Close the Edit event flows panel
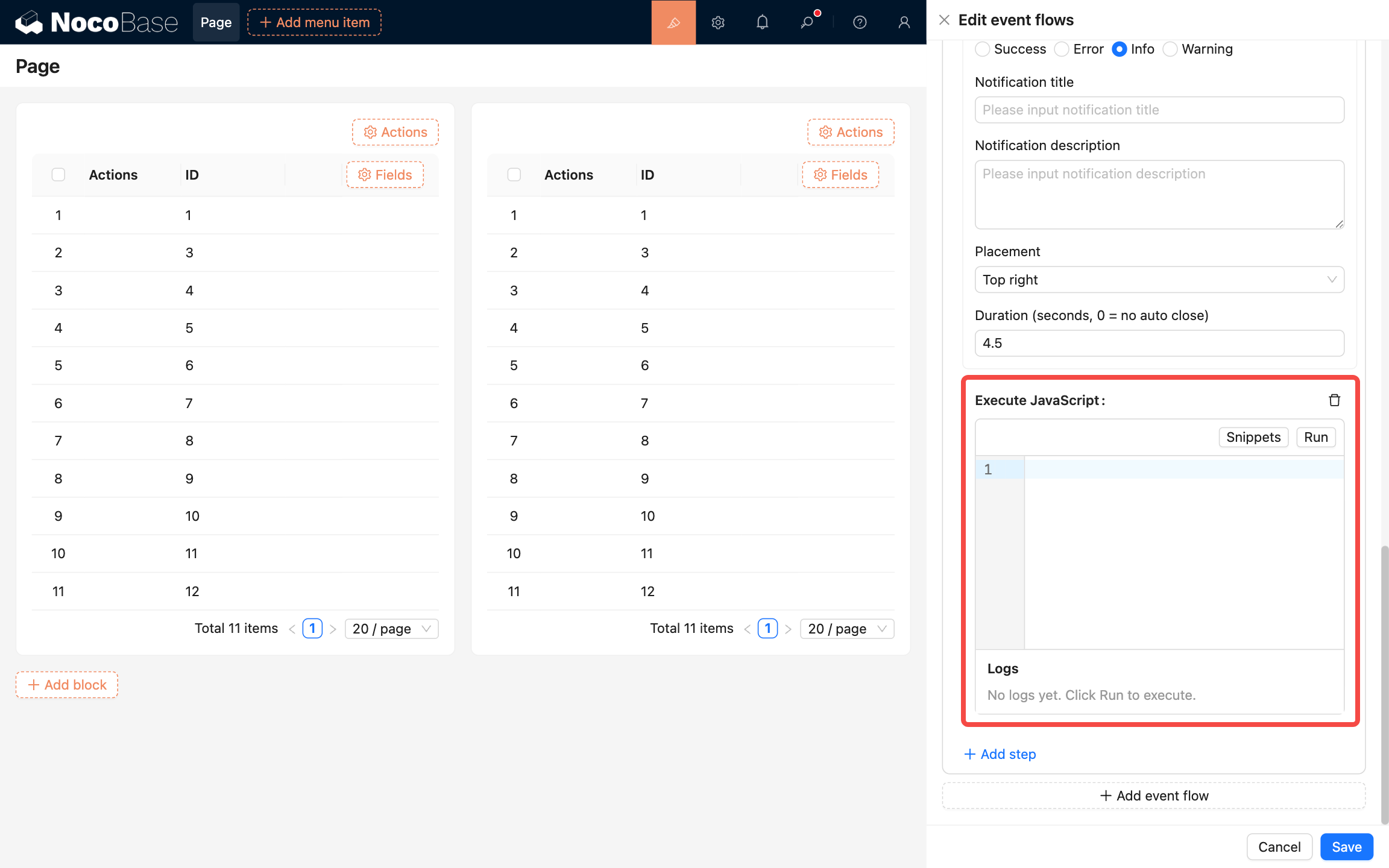1389x868 pixels. tap(944, 20)
